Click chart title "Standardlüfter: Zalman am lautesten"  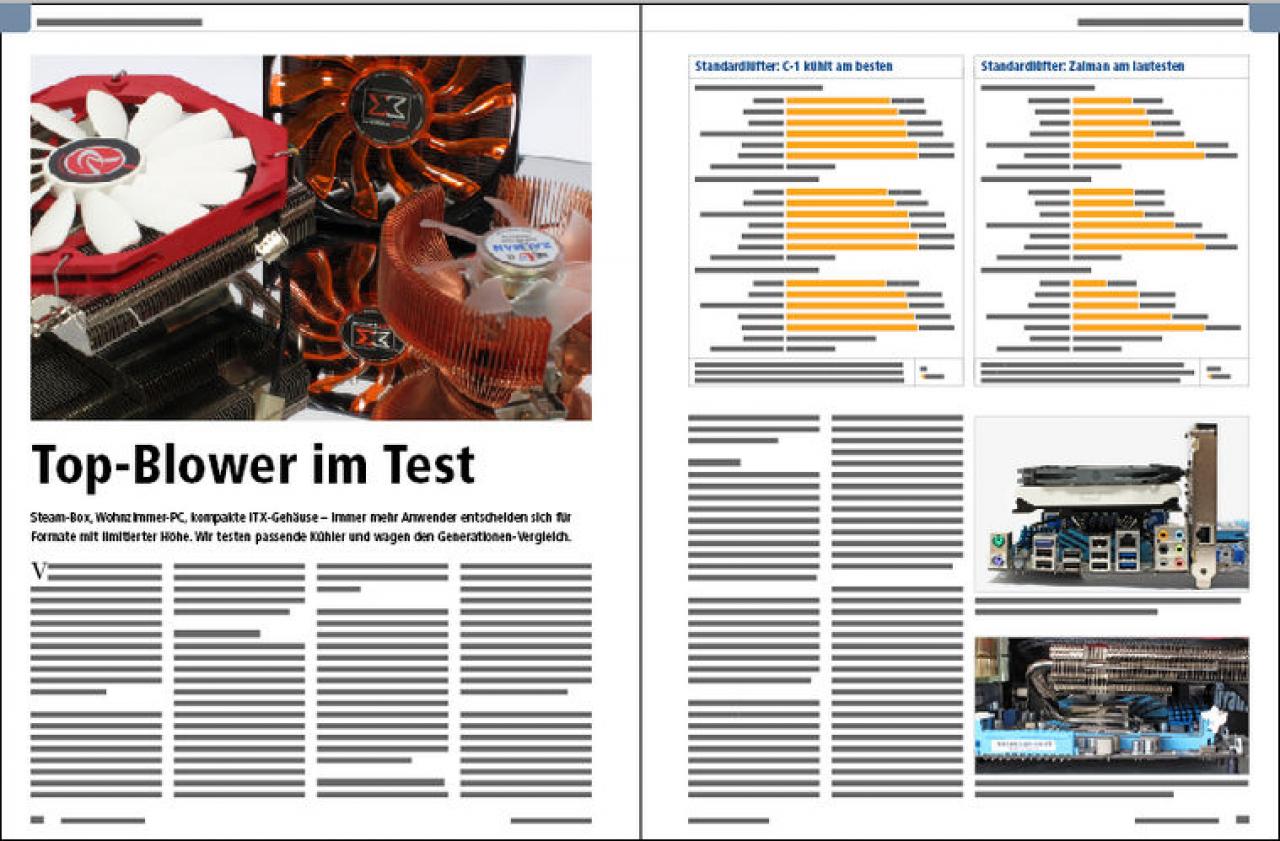(x=1082, y=66)
